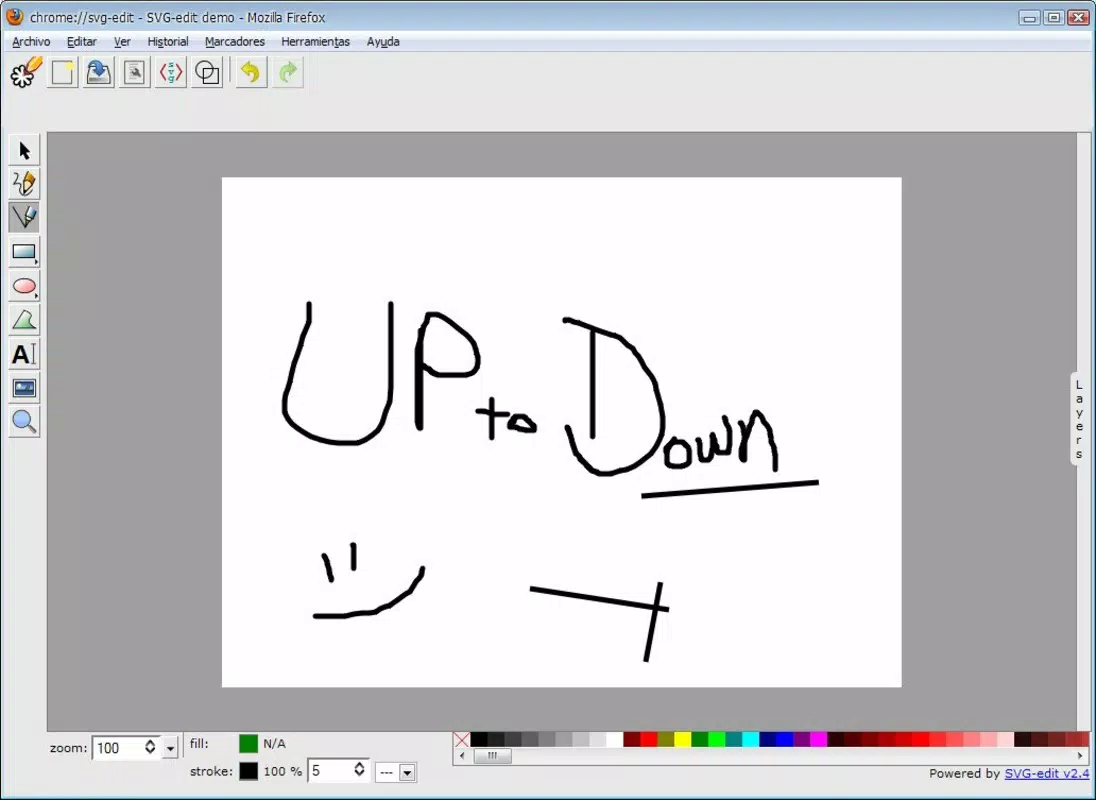Click the stroke opacity 100 % value
Viewport: 1096px width, 800px height.
282,771
